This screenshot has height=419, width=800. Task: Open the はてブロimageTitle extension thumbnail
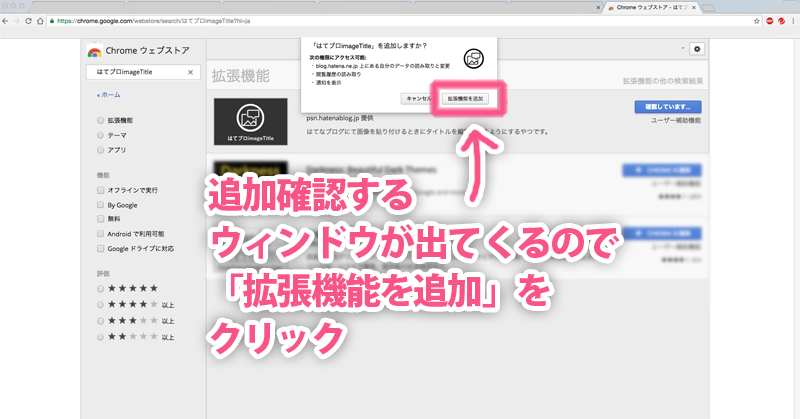251,121
